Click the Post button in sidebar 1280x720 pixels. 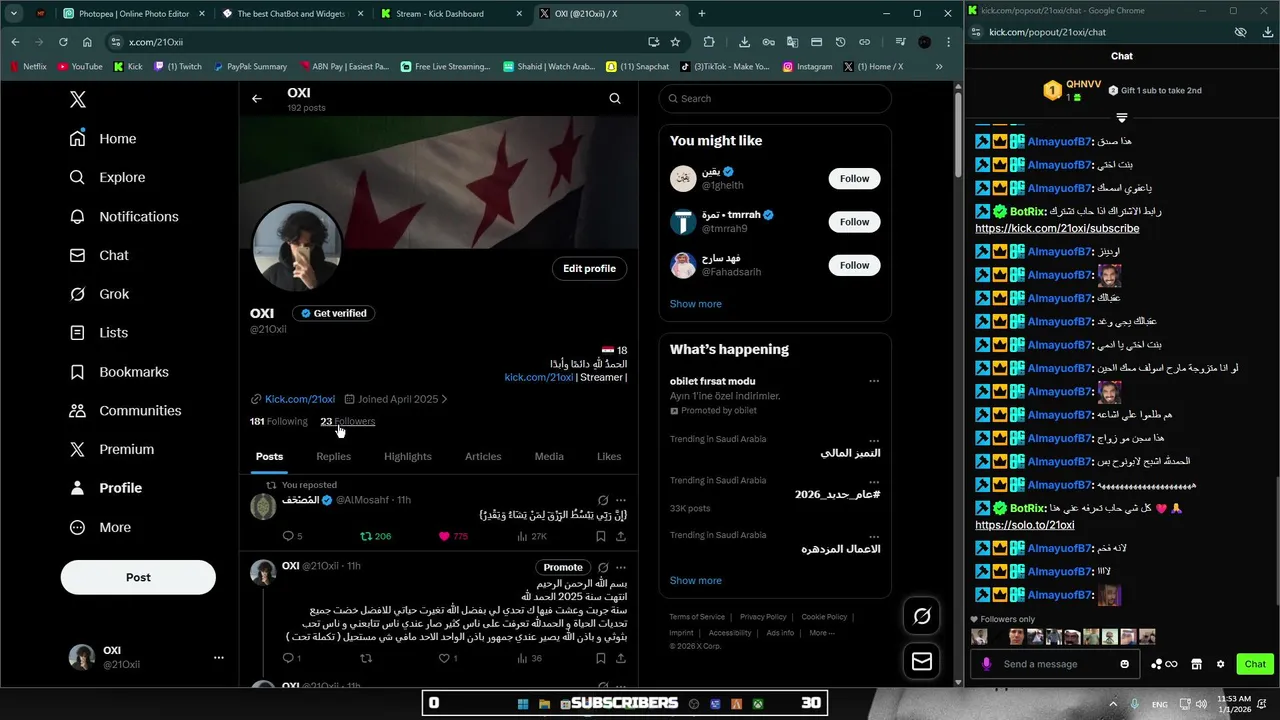(x=138, y=577)
